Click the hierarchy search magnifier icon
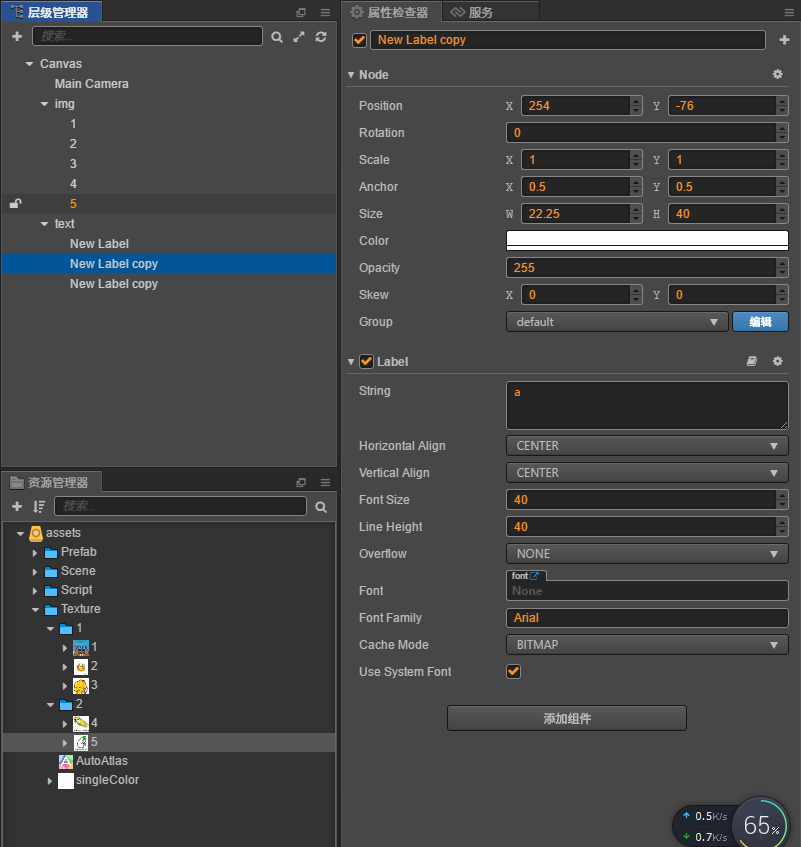Viewport: 801px width, 847px height. 277,37
